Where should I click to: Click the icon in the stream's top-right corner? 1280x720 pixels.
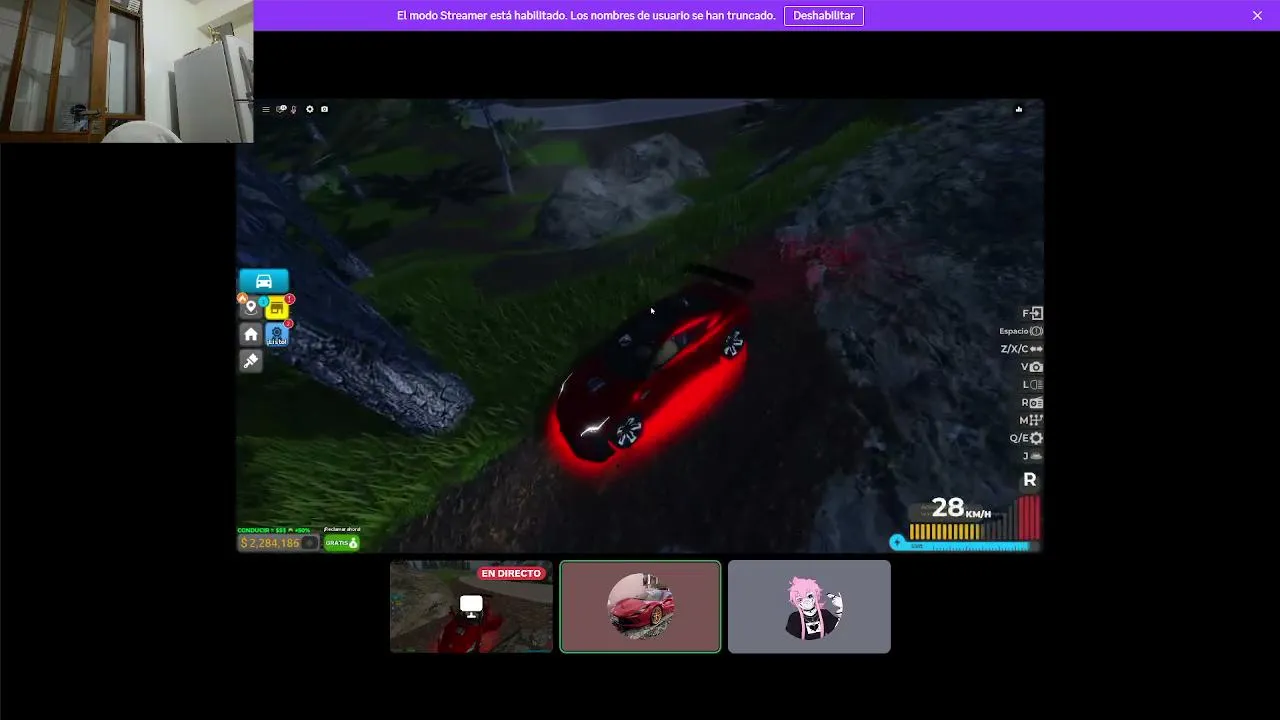pyautogui.click(x=1018, y=109)
